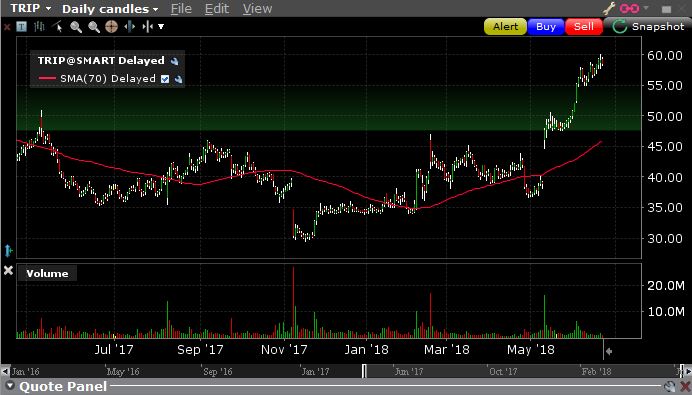Image resolution: width=692 pixels, height=395 pixels.
Task: Open TRIP symbol dropdown
Action: point(48,9)
